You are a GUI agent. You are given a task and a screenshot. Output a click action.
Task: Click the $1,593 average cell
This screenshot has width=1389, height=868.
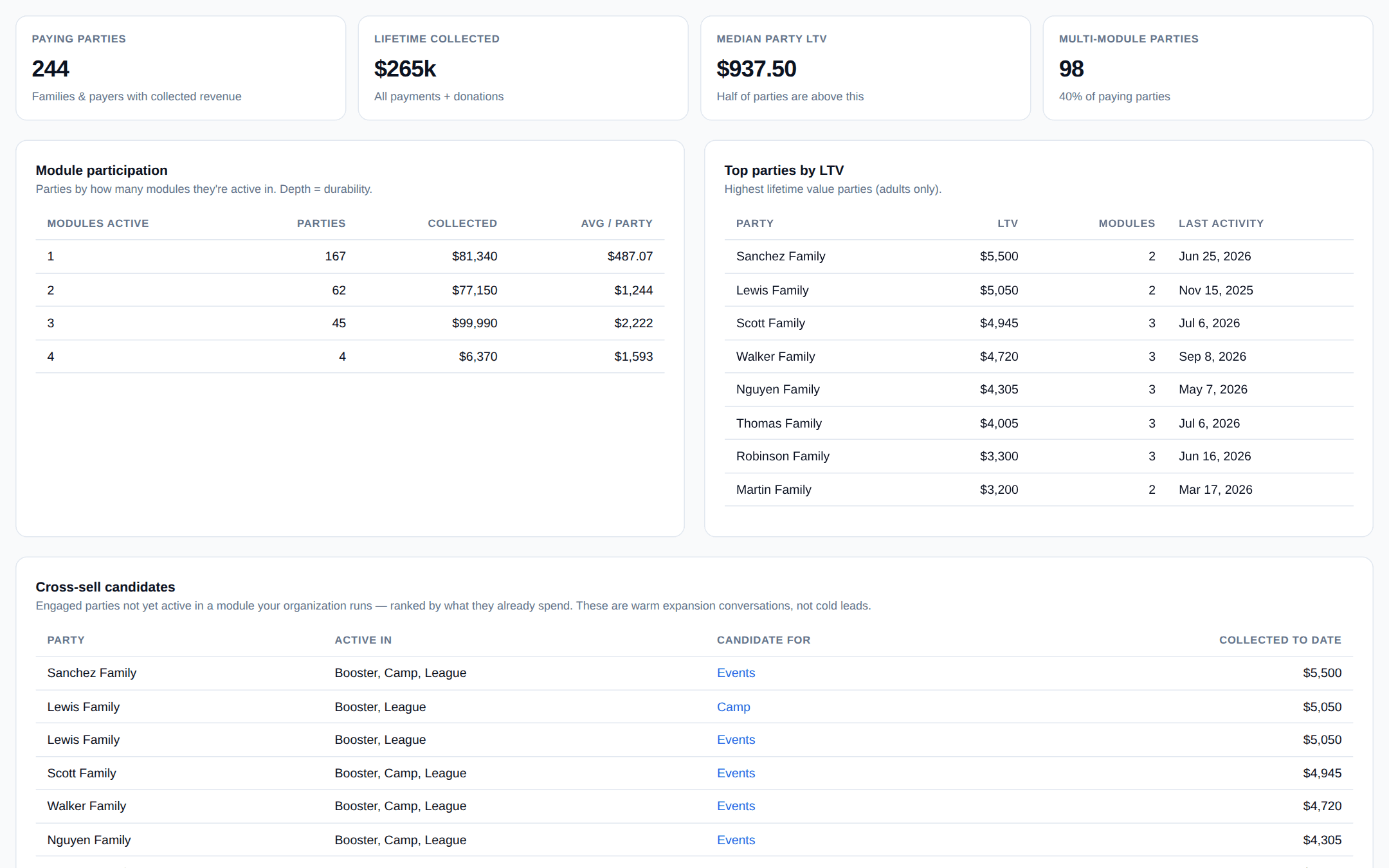point(633,356)
